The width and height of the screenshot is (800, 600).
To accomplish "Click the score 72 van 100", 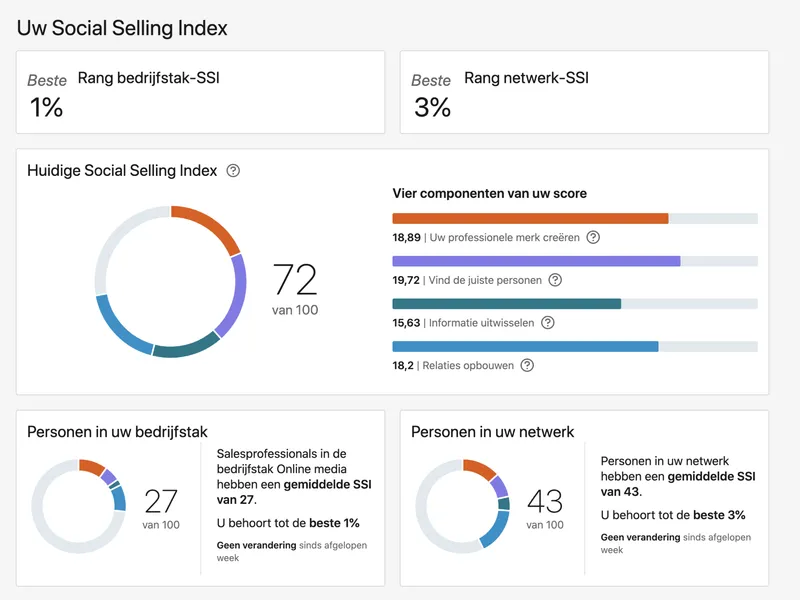I will tap(295, 289).
